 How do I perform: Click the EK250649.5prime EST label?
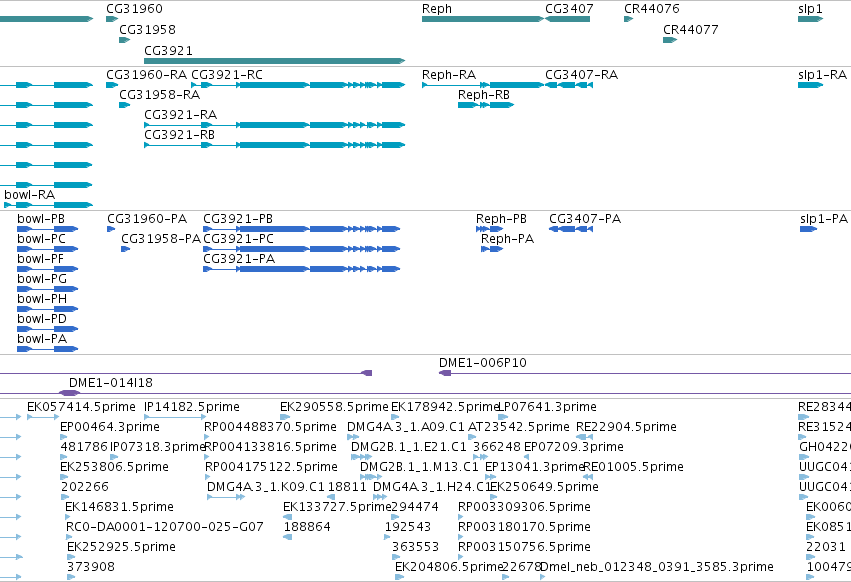(544, 486)
